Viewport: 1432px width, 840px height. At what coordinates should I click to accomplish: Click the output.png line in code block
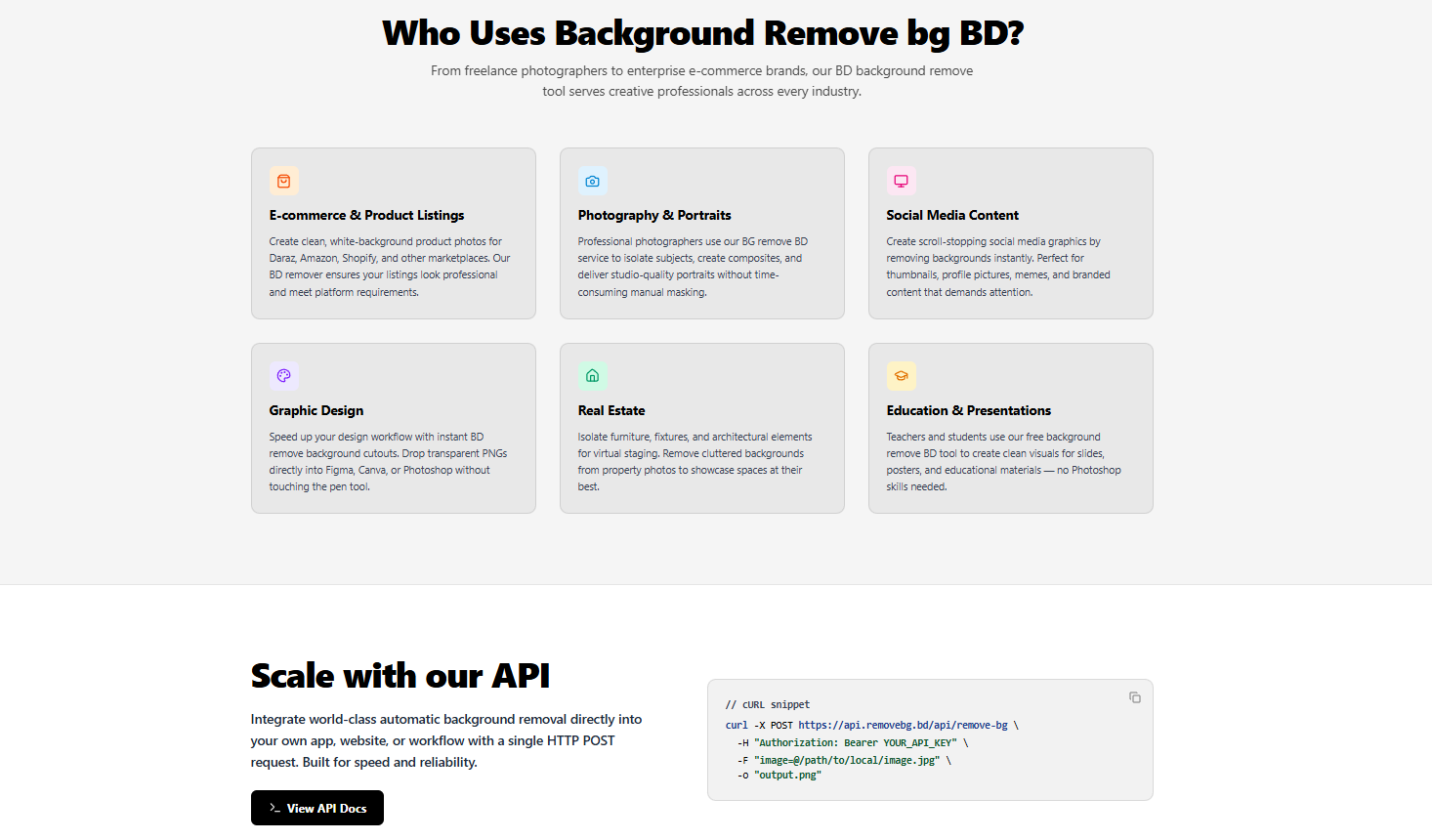(786, 776)
